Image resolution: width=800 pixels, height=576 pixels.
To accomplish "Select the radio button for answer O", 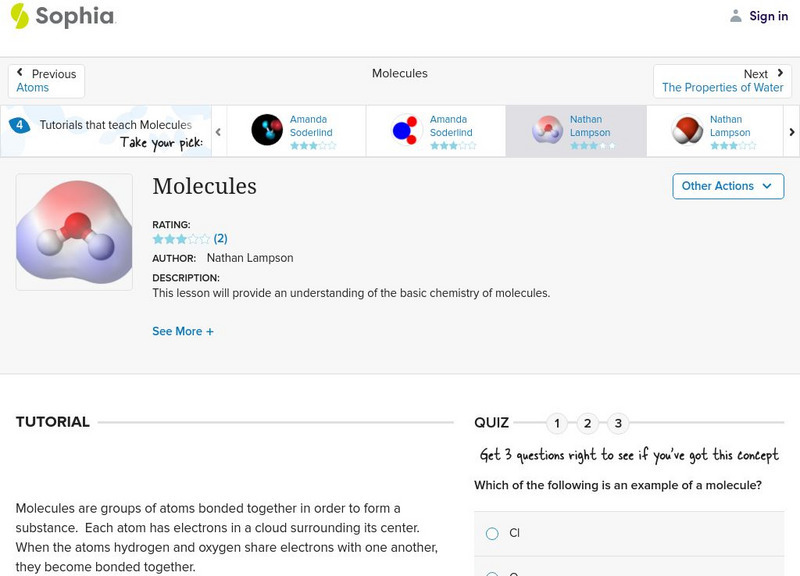I will 491,573.
